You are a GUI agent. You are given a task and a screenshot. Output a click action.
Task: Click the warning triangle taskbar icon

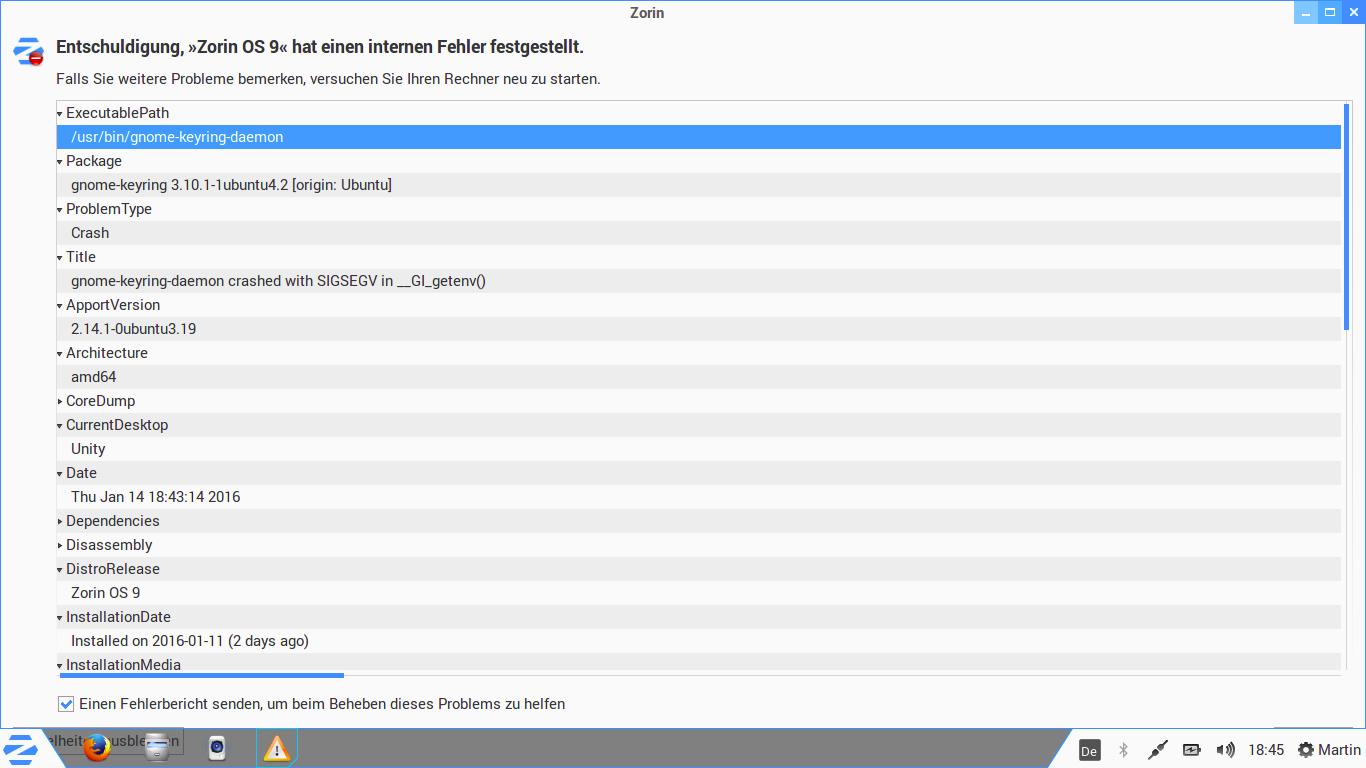point(277,749)
